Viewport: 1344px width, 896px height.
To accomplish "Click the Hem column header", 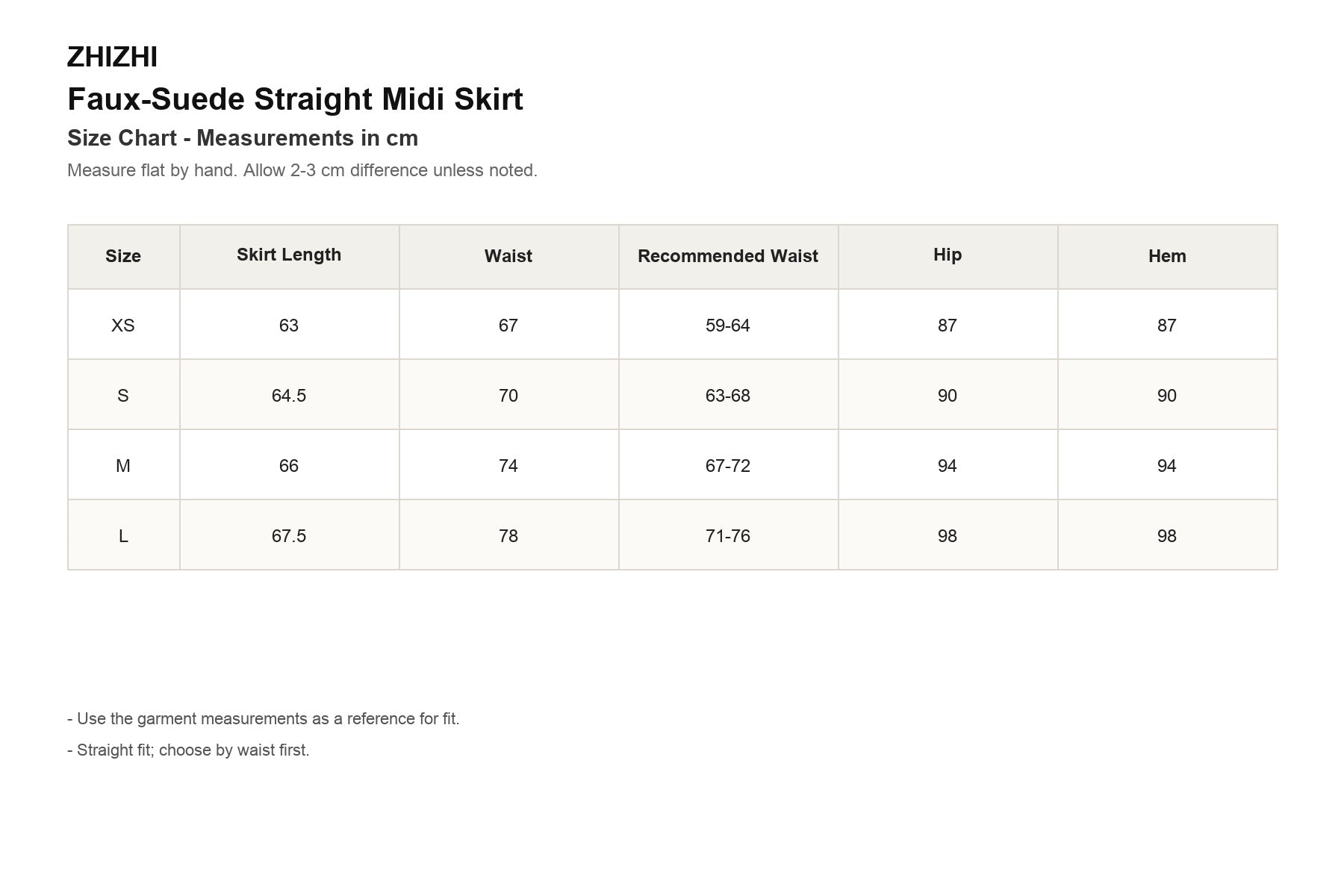I will (1167, 256).
